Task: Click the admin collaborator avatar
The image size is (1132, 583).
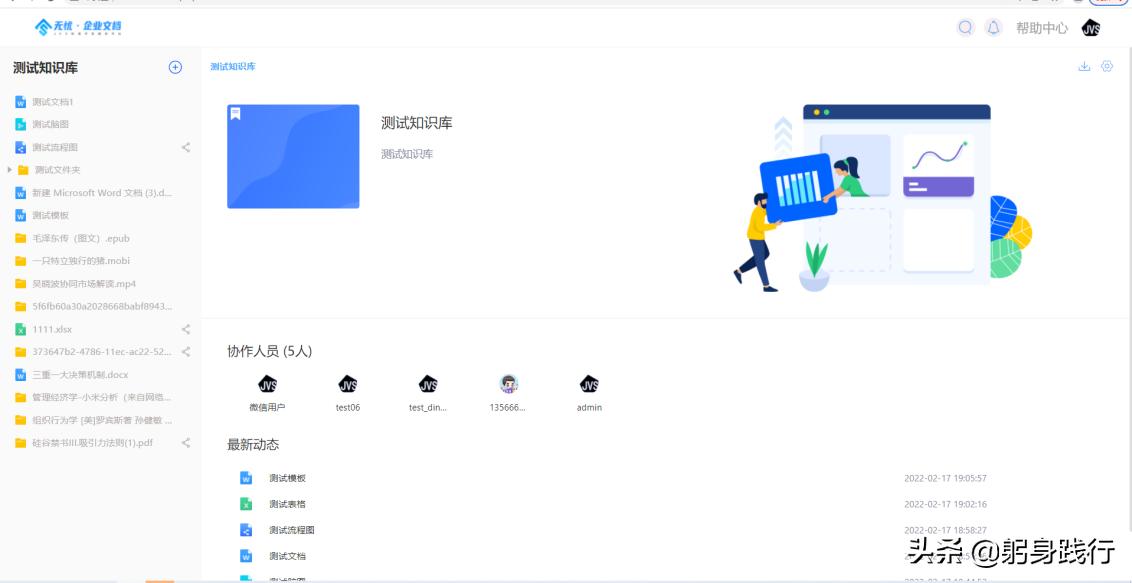Action: pyautogui.click(x=588, y=385)
